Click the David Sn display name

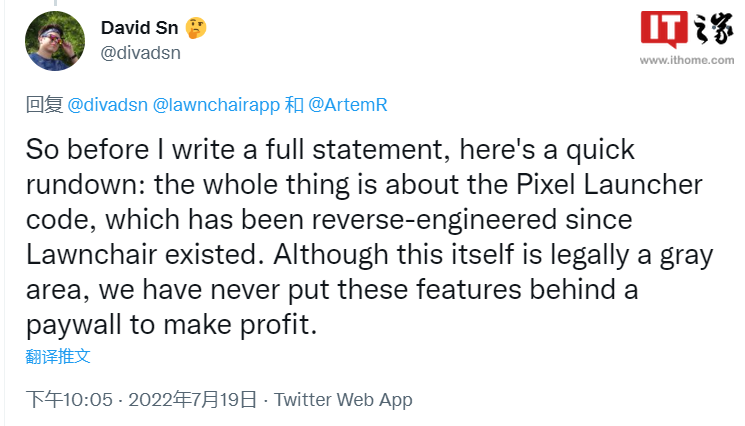click(x=139, y=28)
